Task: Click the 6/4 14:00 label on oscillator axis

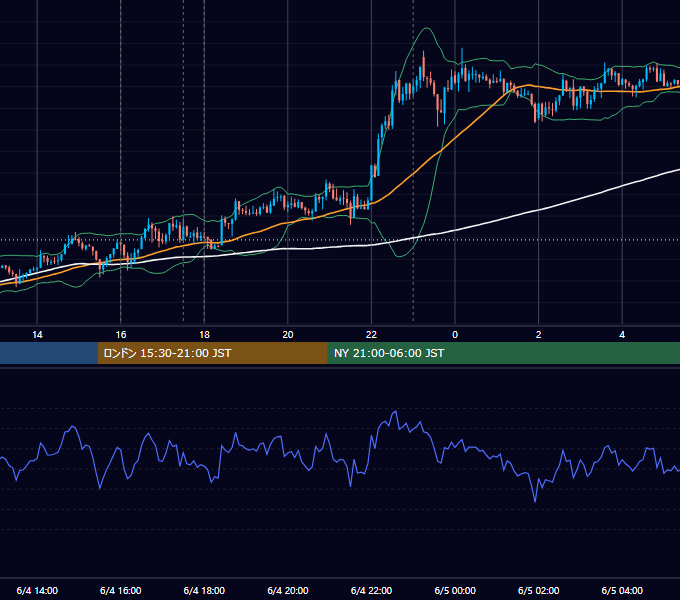Action: tap(37, 590)
